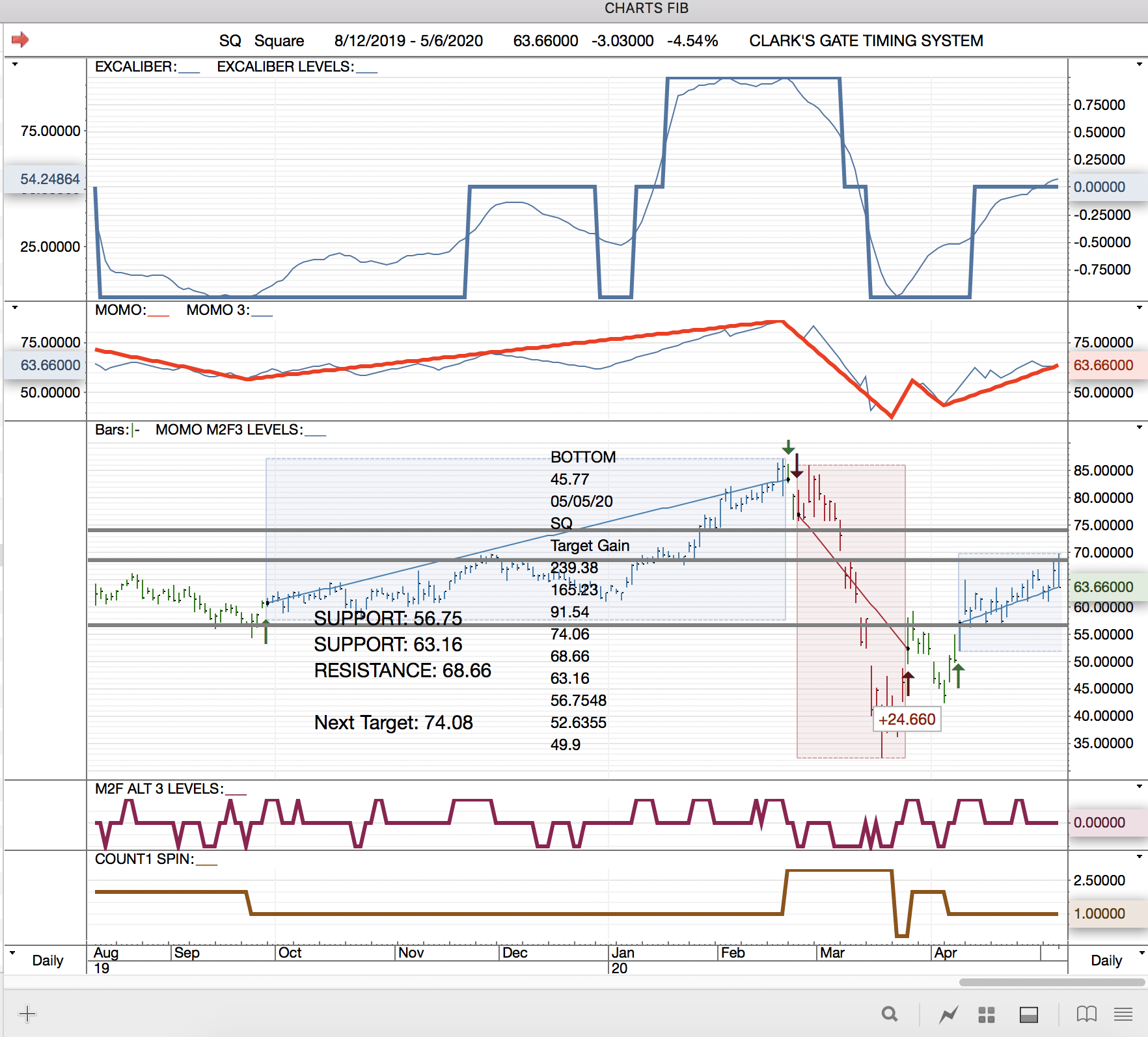Select the MOMO legend label with the red line
Viewport: 1148px width, 1037px height.
[132, 310]
